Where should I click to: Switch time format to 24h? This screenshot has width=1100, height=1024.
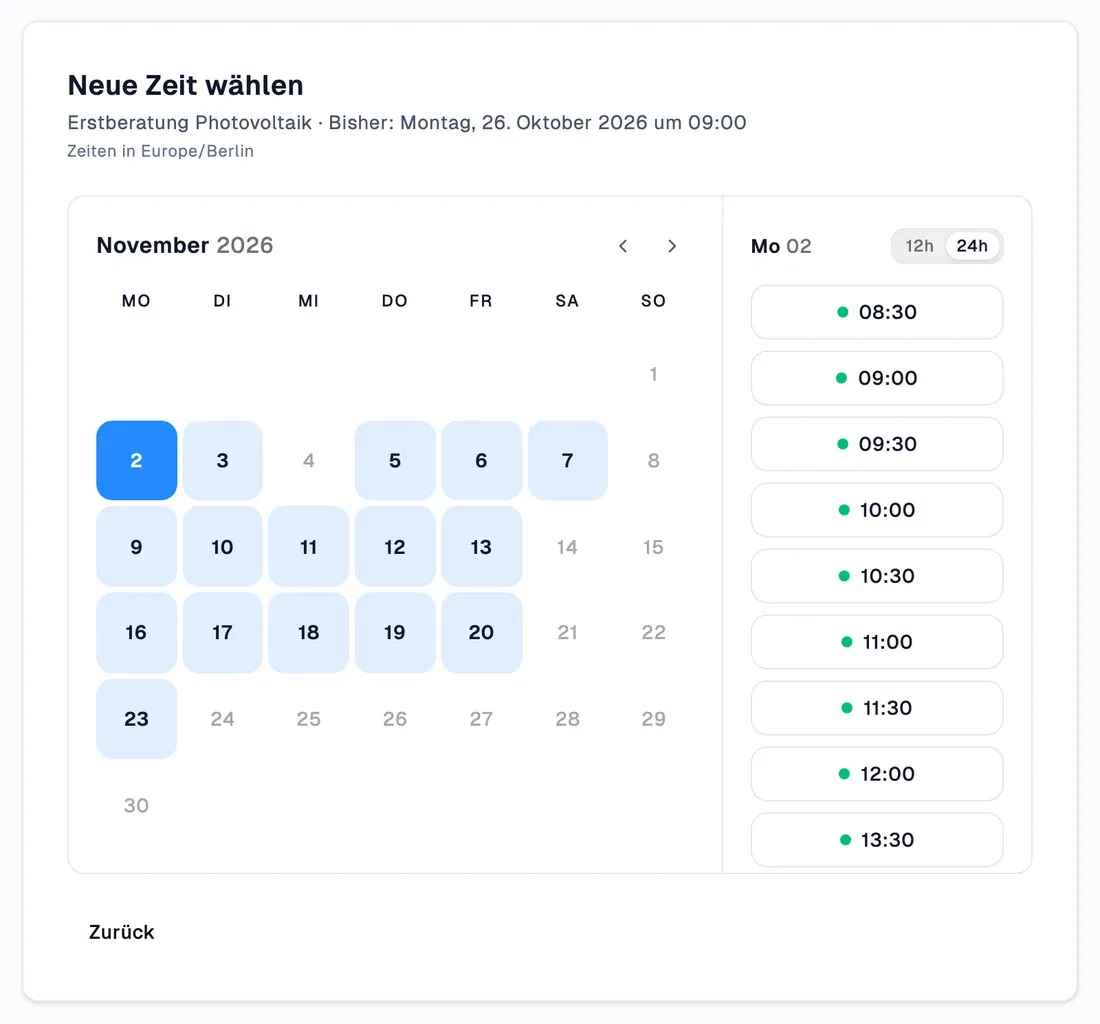(x=972, y=246)
